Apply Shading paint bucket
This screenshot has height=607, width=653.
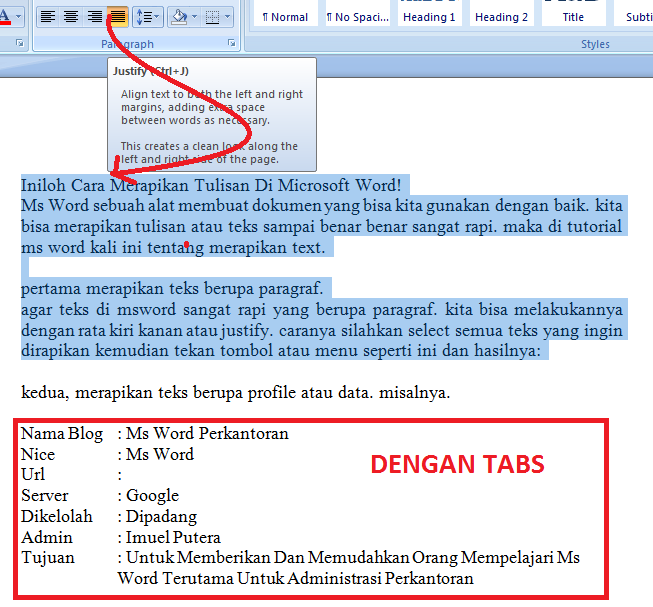click(179, 17)
